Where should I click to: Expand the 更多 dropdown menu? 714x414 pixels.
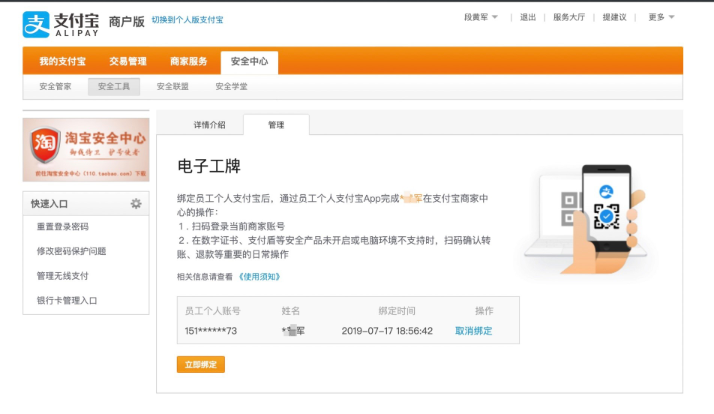click(661, 17)
